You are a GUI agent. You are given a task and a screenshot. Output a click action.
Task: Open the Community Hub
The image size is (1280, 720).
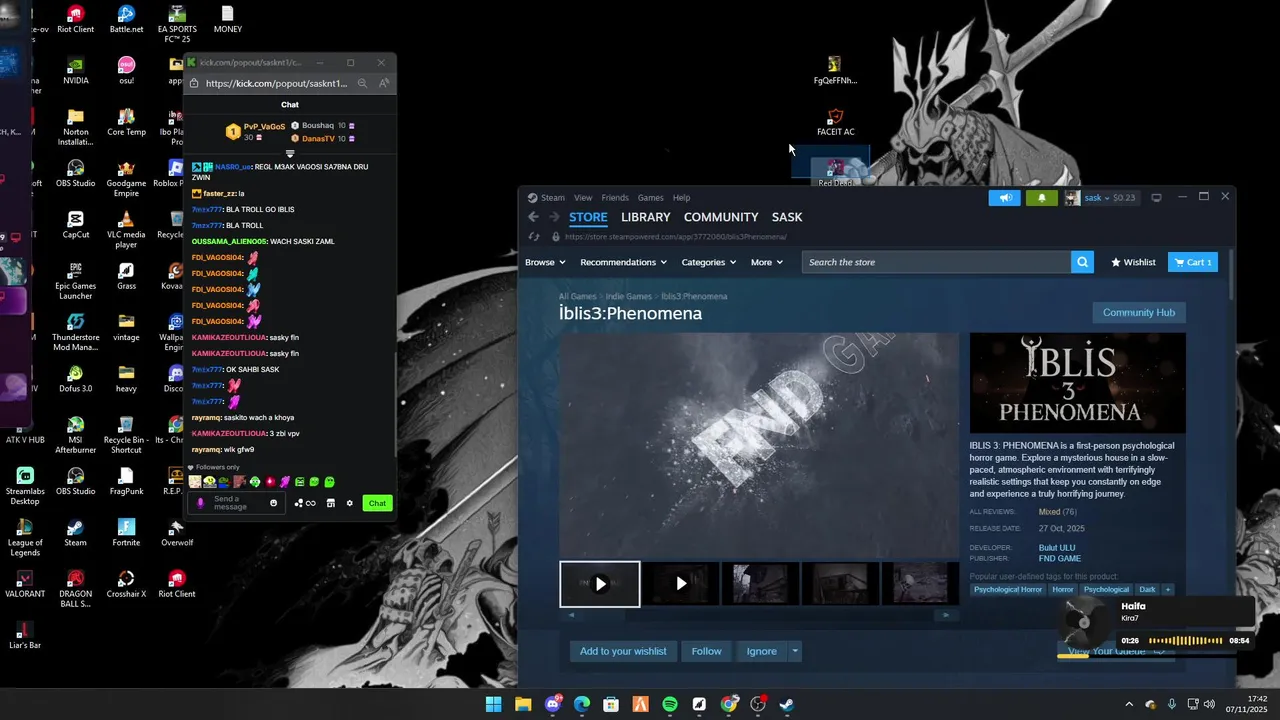click(1139, 313)
